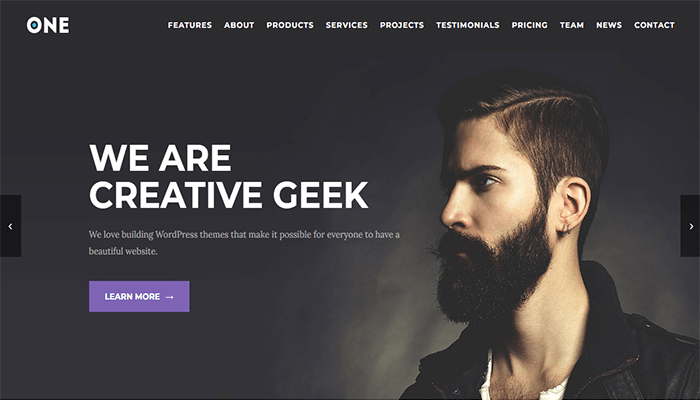Viewport: 700px width, 400px height.
Task: Select Testimonials in the navigation bar
Action: click(x=467, y=25)
